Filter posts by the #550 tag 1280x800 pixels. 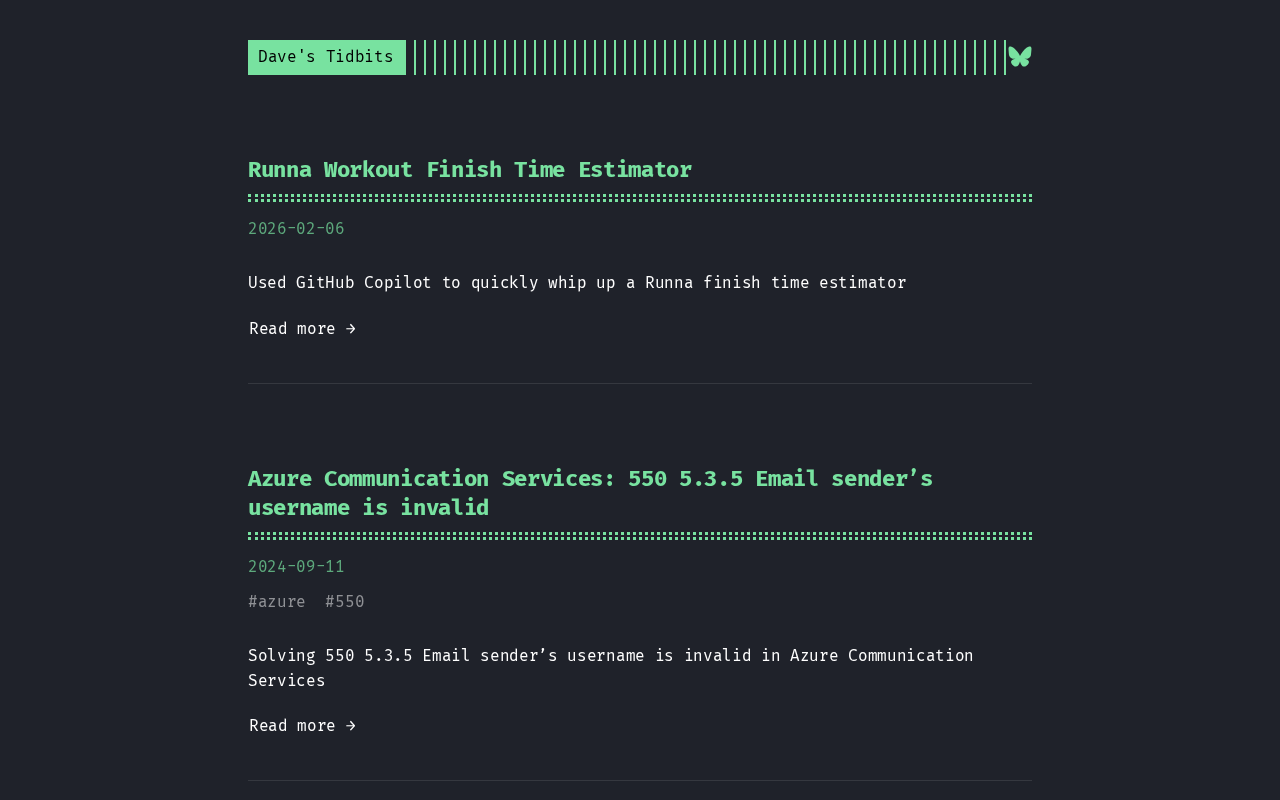point(345,602)
